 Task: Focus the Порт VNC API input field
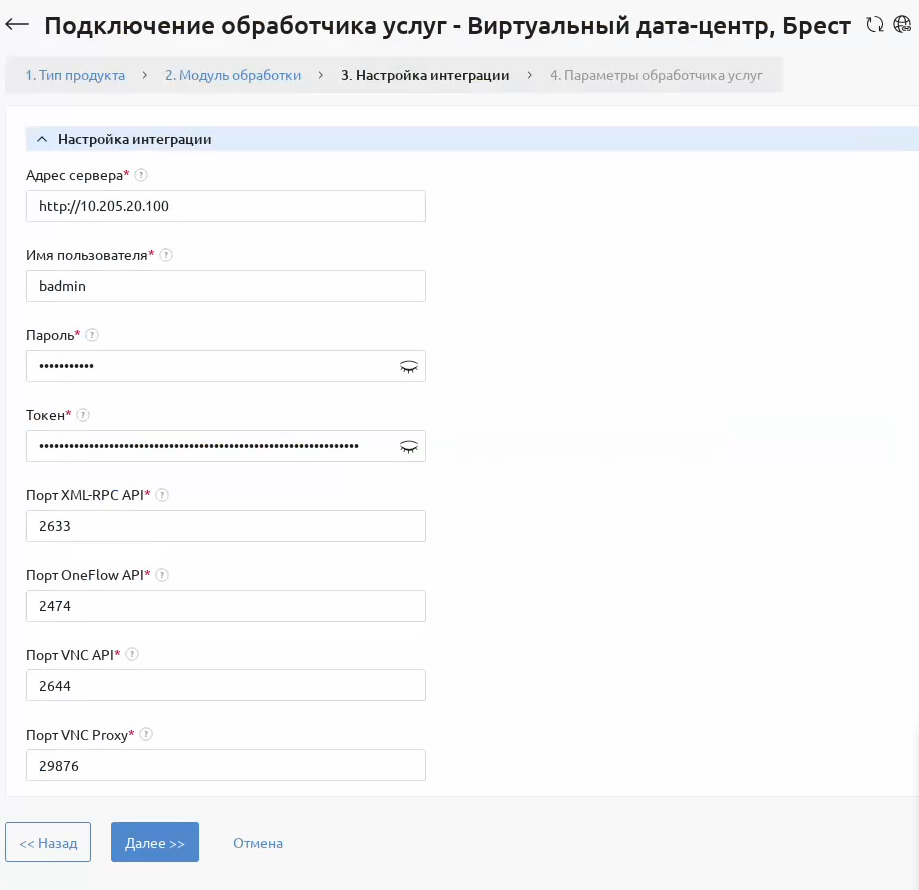point(226,685)
